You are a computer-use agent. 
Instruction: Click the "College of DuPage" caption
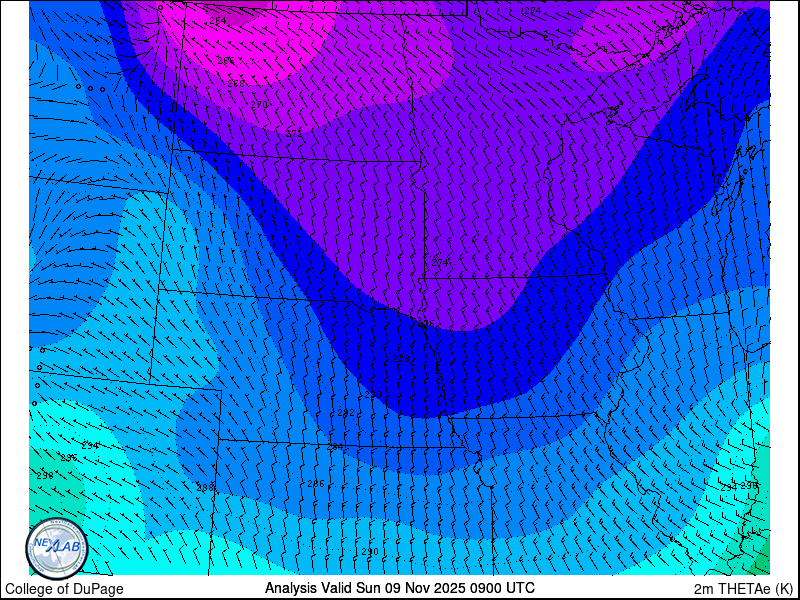point(64,589)
